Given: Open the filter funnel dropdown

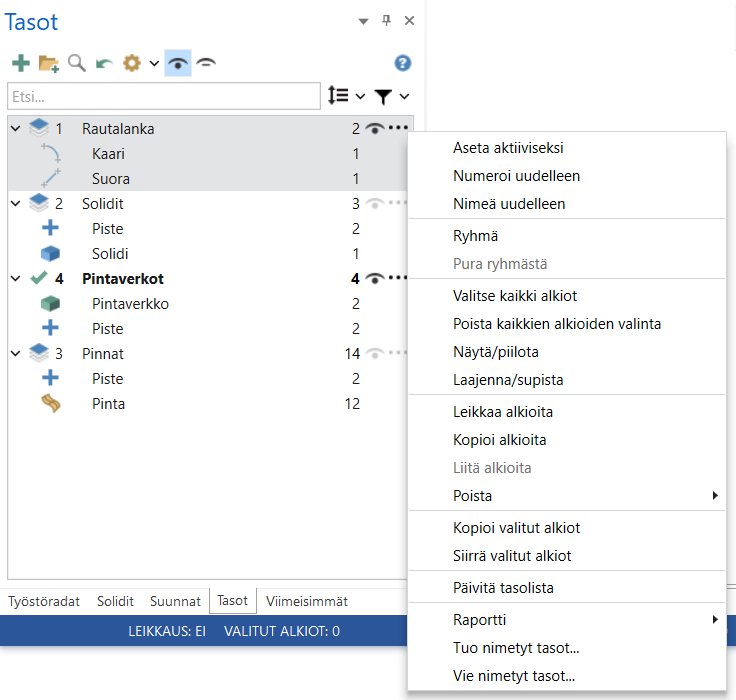Looking at the screenshot, I should point(391,96).
